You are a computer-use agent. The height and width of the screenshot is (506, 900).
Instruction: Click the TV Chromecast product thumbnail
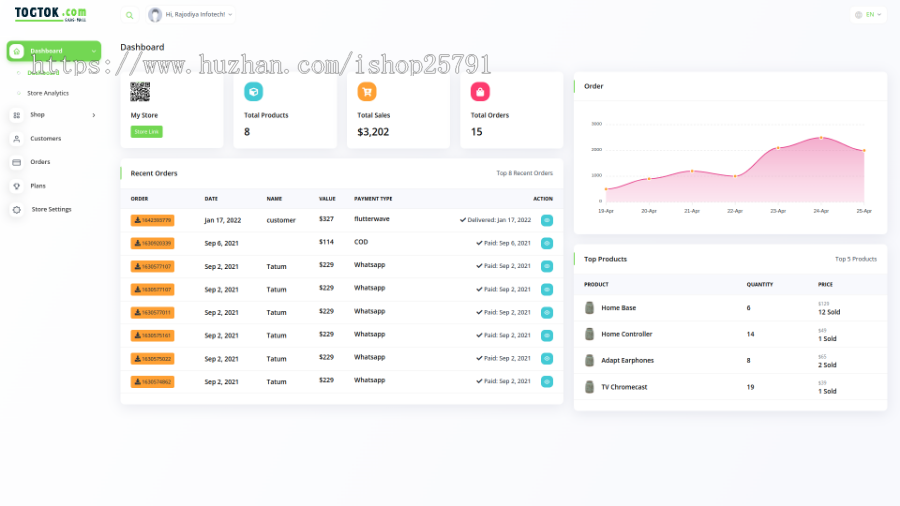point(589,387)
